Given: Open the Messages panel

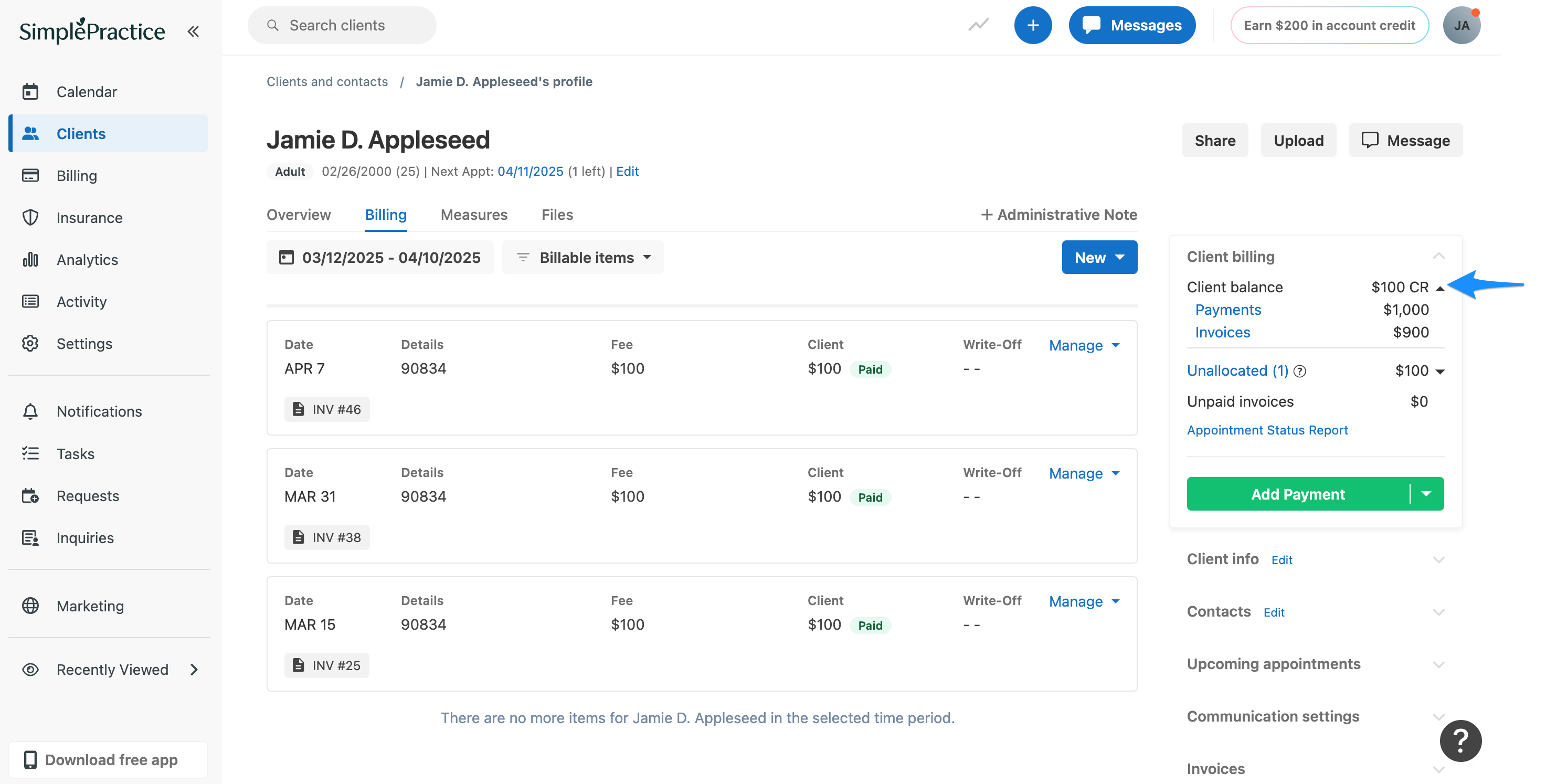Looking at the screenshot, I should pyautogui.click(x=1132, y=25).
